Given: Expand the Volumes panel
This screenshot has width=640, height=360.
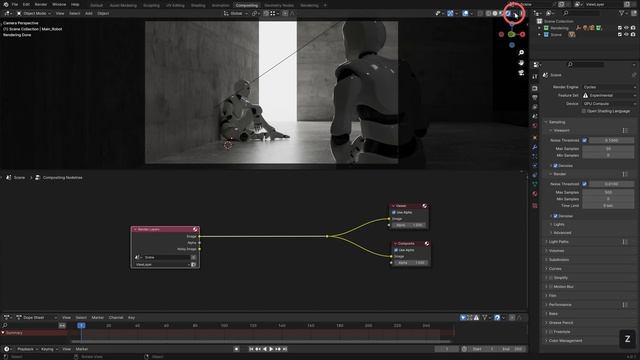Looking at the screenshot, I should point(556,251).
